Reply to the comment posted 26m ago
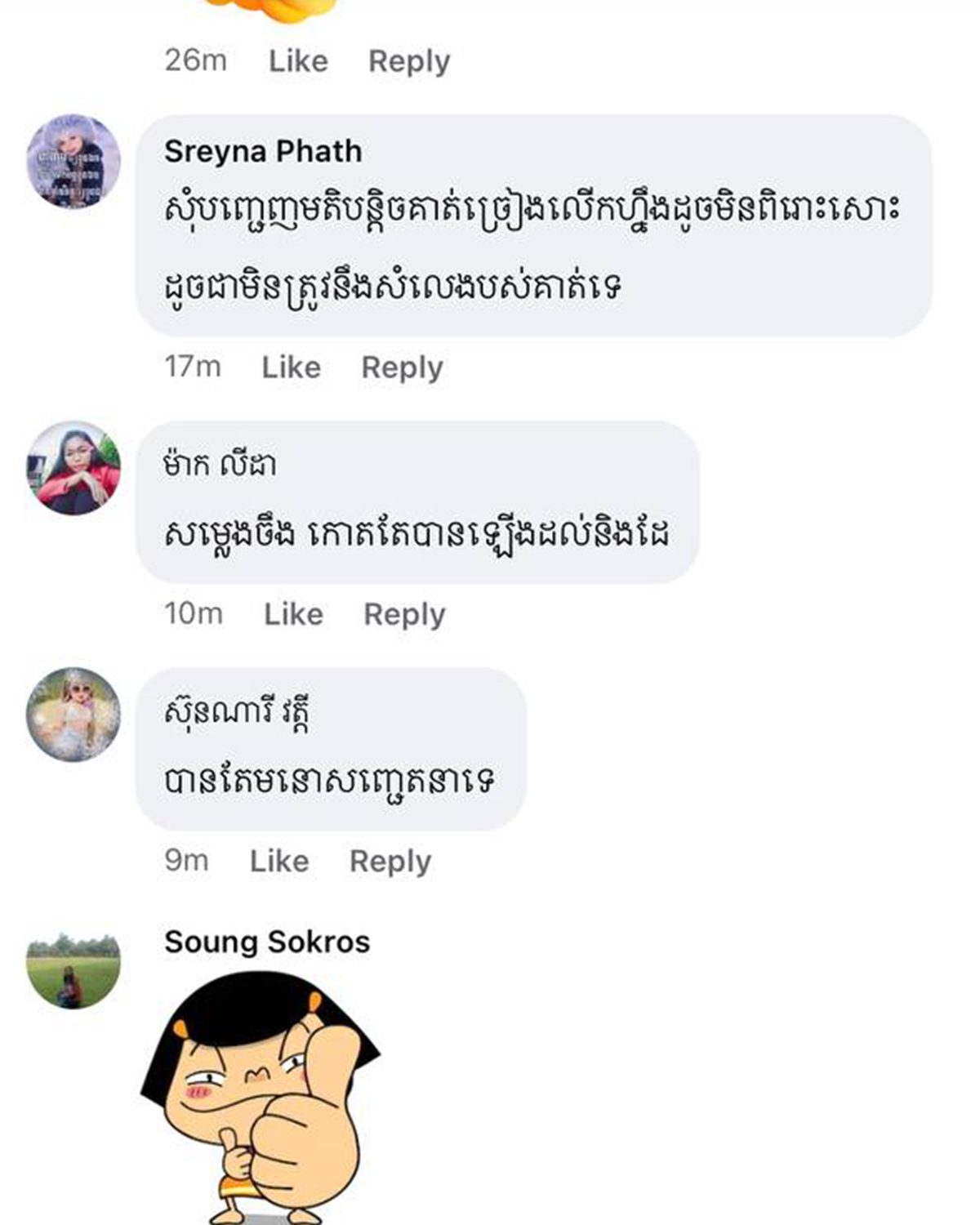Viewport: 980px width, 1225px height. point(409,61)
